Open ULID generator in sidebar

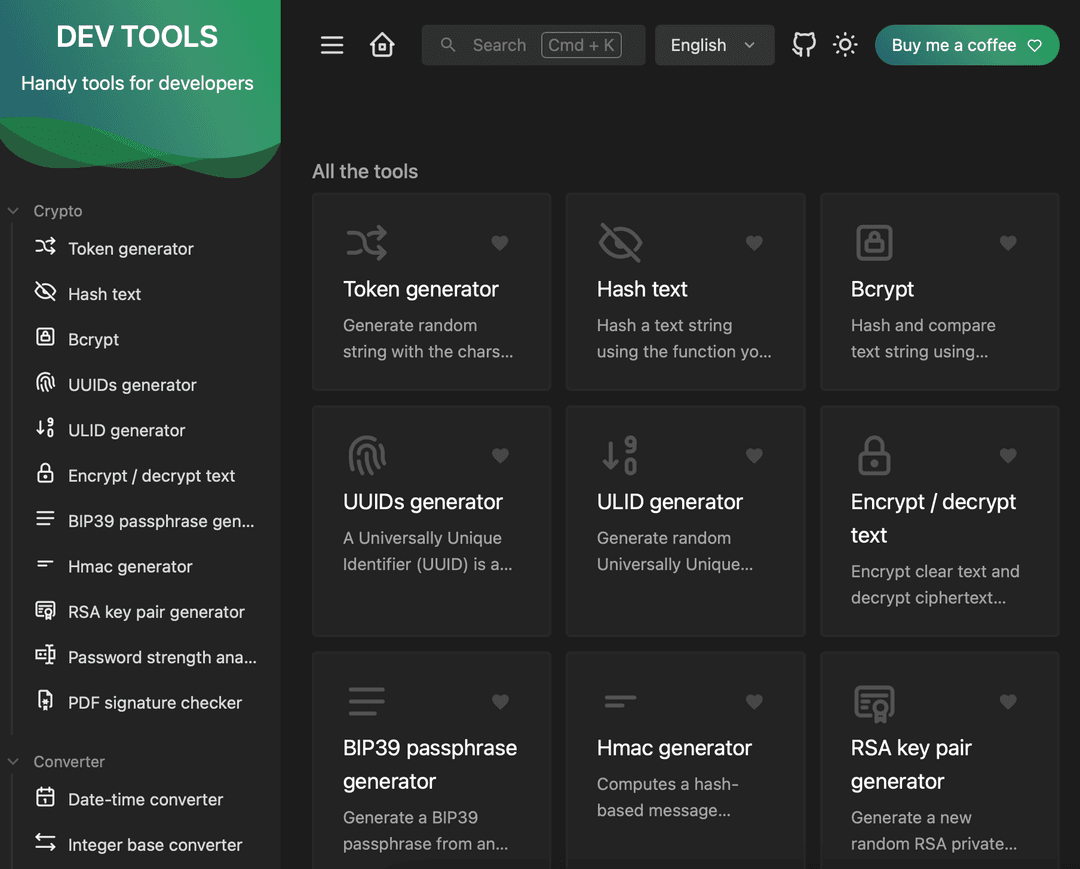tap(126, 430)
